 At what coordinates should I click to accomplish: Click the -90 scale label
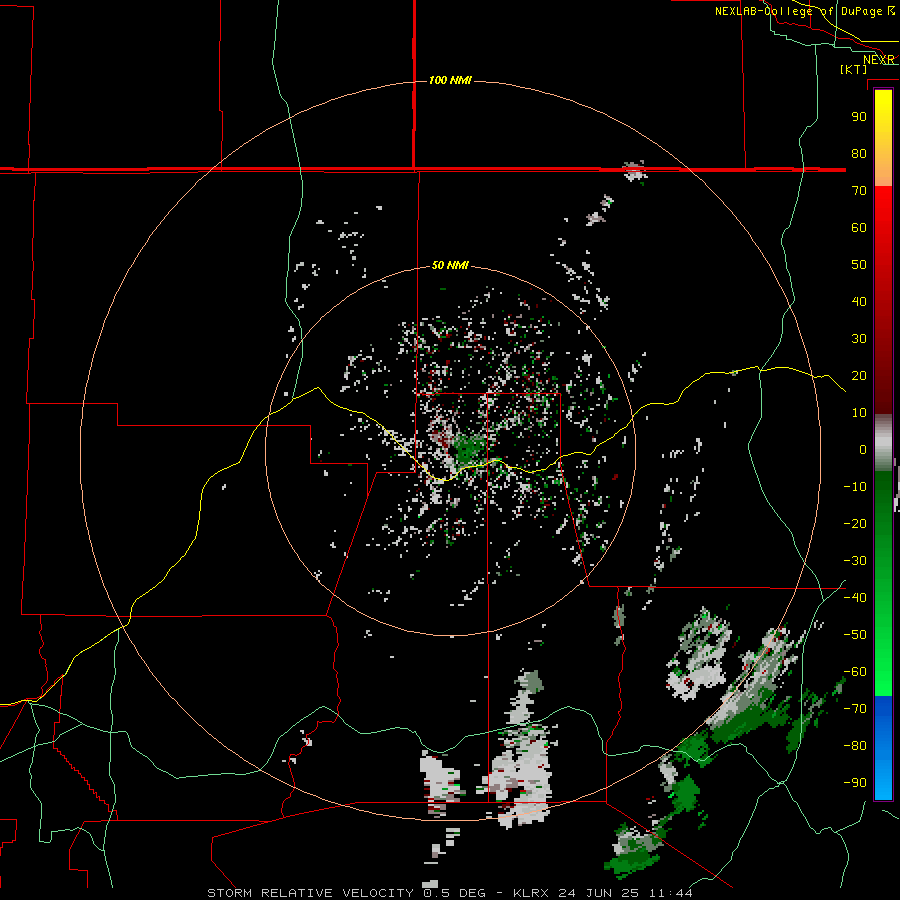click(855, 783)
